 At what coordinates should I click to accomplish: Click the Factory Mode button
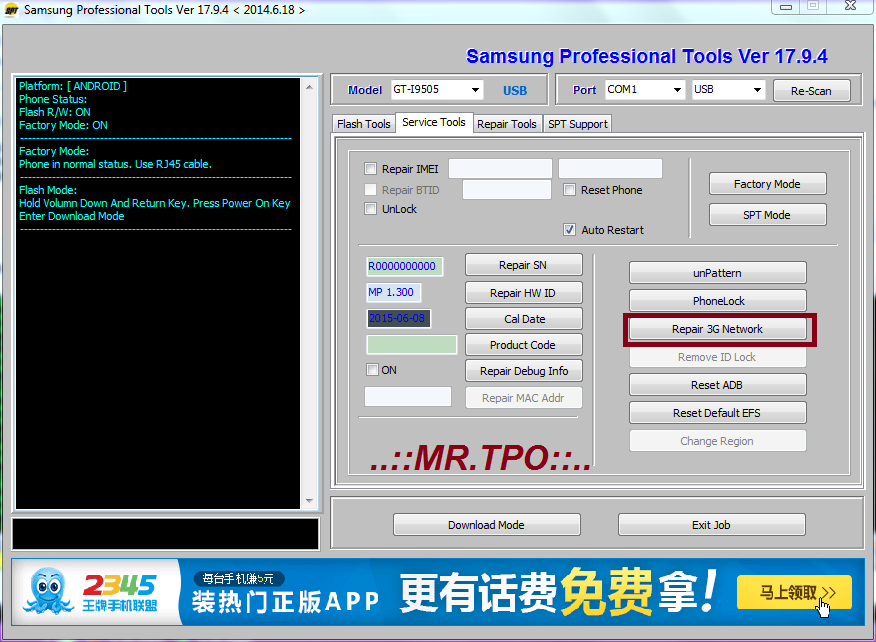click(x=767, y=184)
